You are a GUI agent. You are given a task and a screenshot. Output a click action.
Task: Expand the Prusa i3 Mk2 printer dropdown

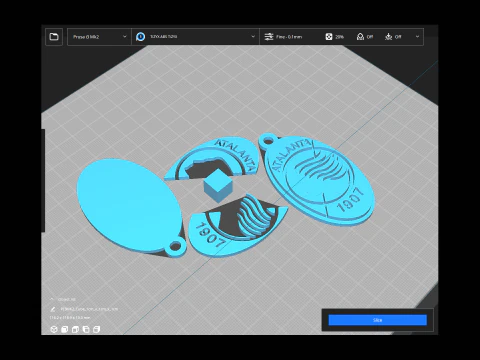(x=99, y=37)
